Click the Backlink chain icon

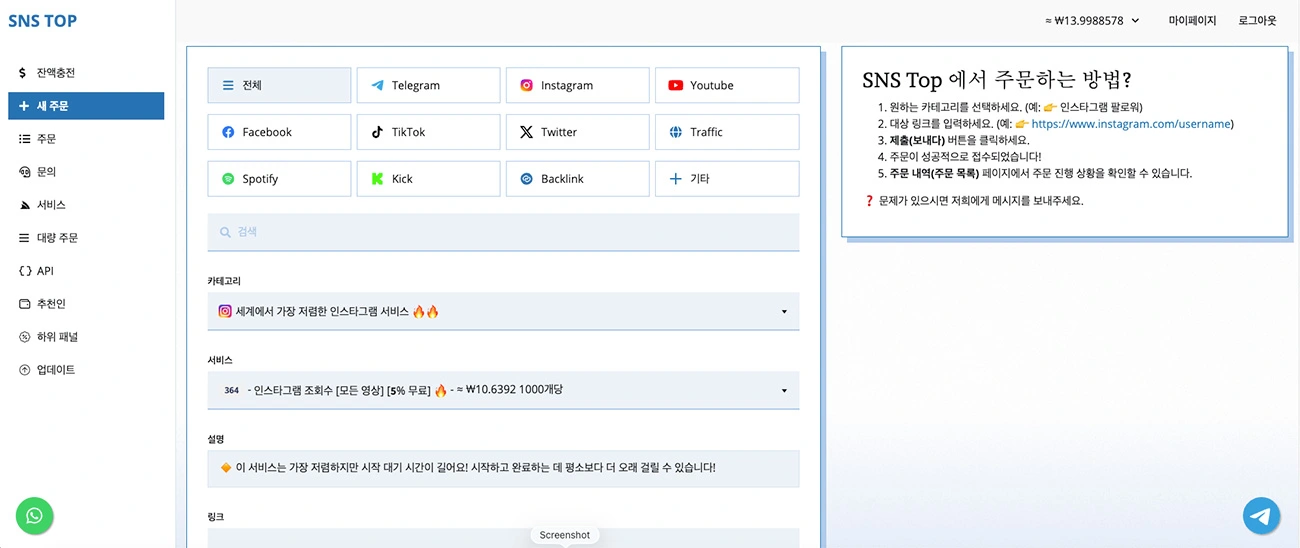526,179
